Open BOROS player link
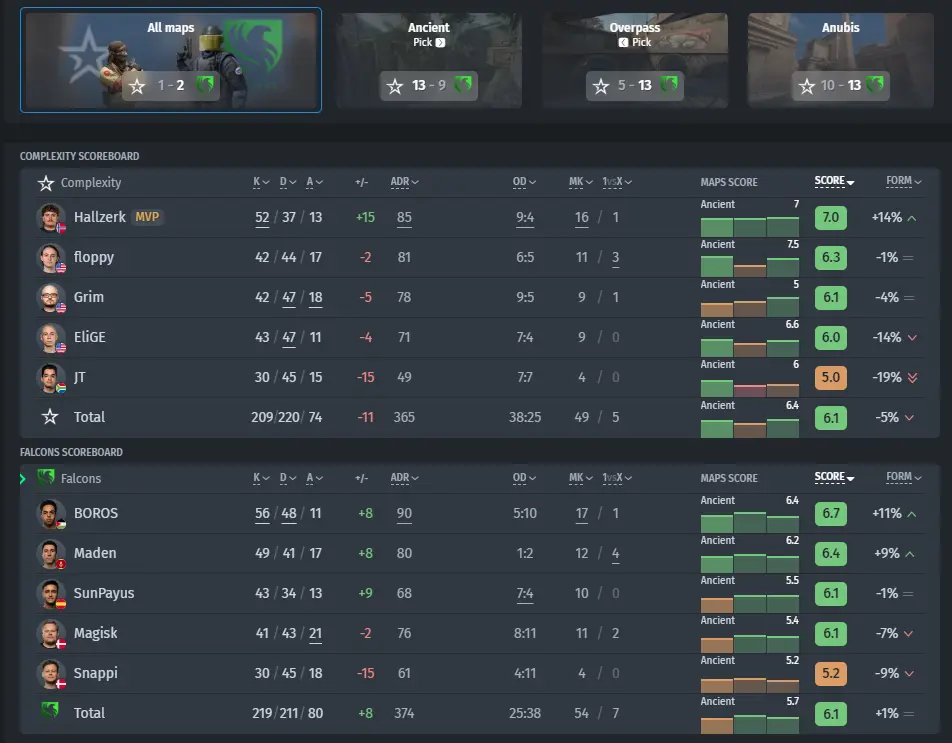952x743 pixels. [96, 514]
